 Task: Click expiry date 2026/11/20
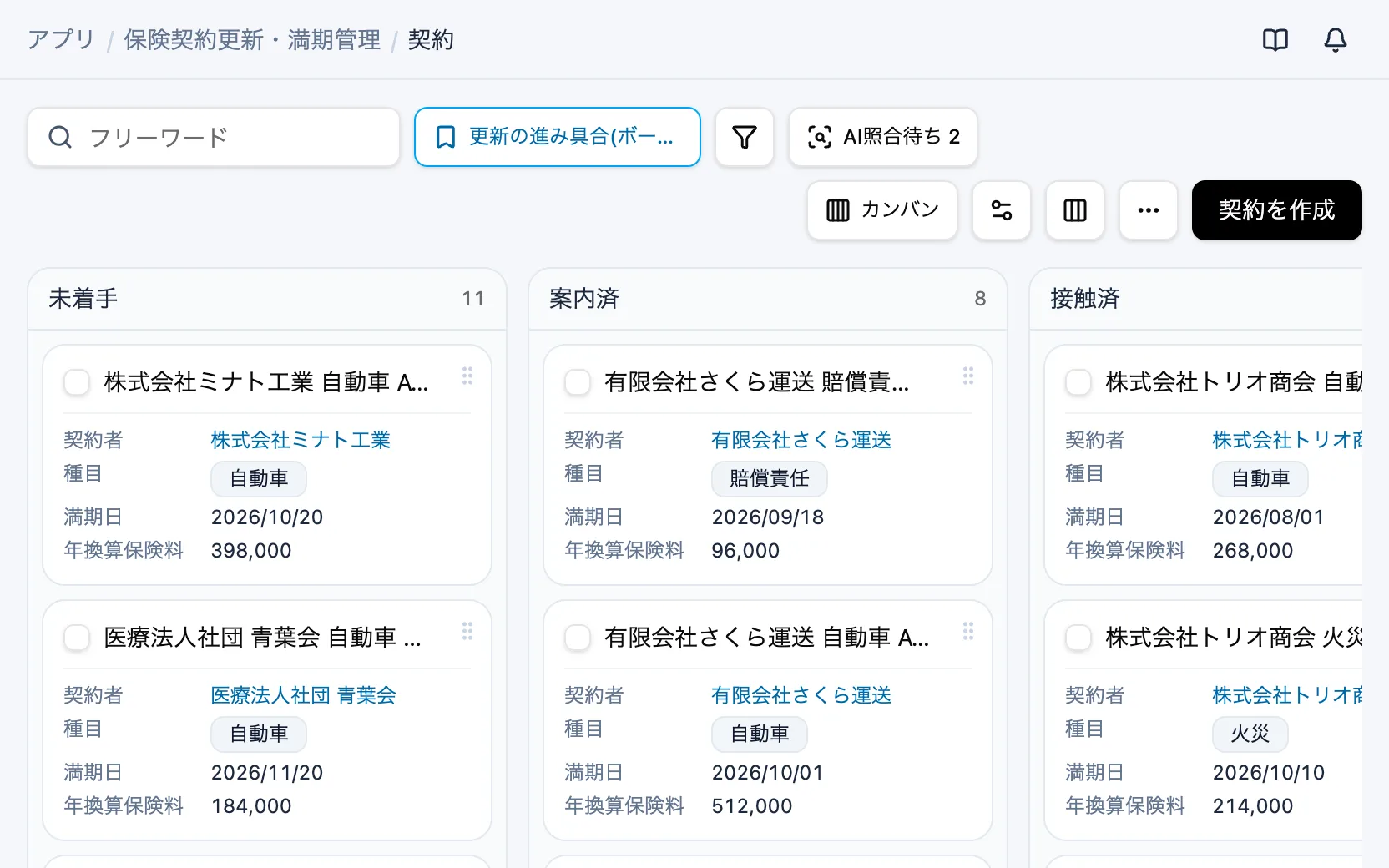point(267,773)
